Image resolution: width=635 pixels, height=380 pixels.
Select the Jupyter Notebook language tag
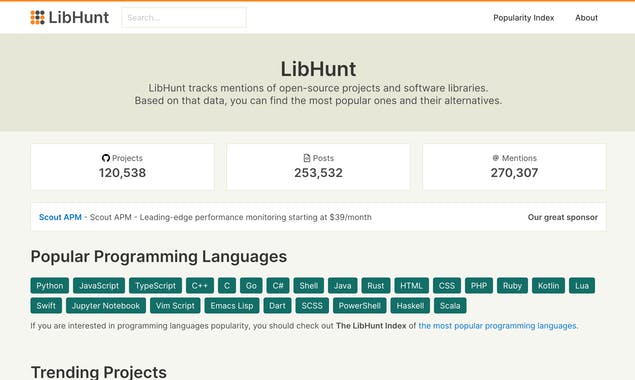point(106,305)
